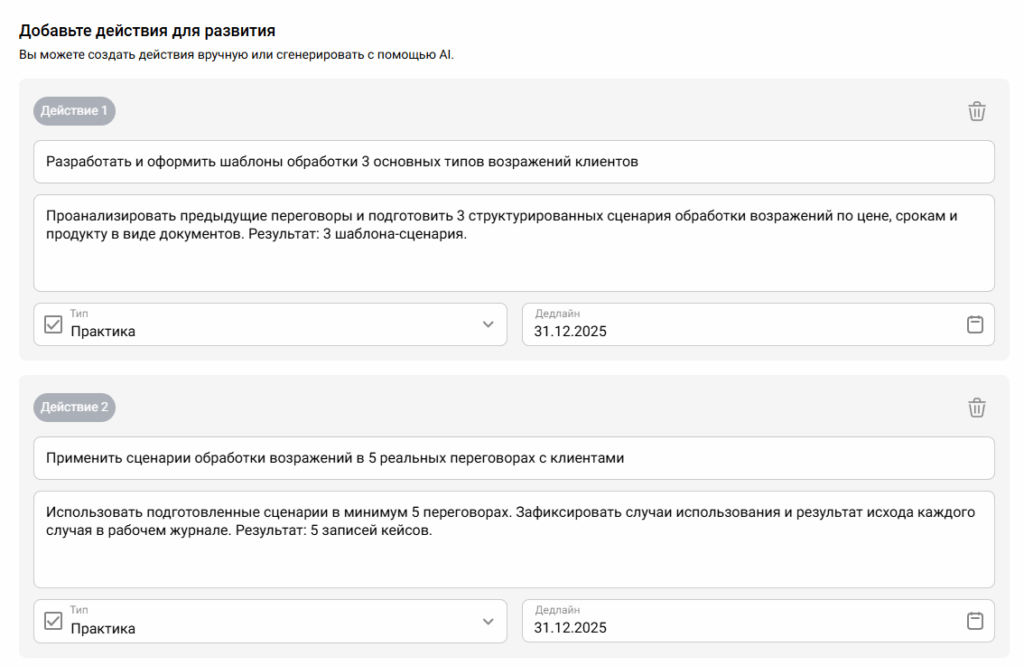Delete Действие 1 with its trash icon
This screenshot has height=666, width=1024.
[977, 111]
